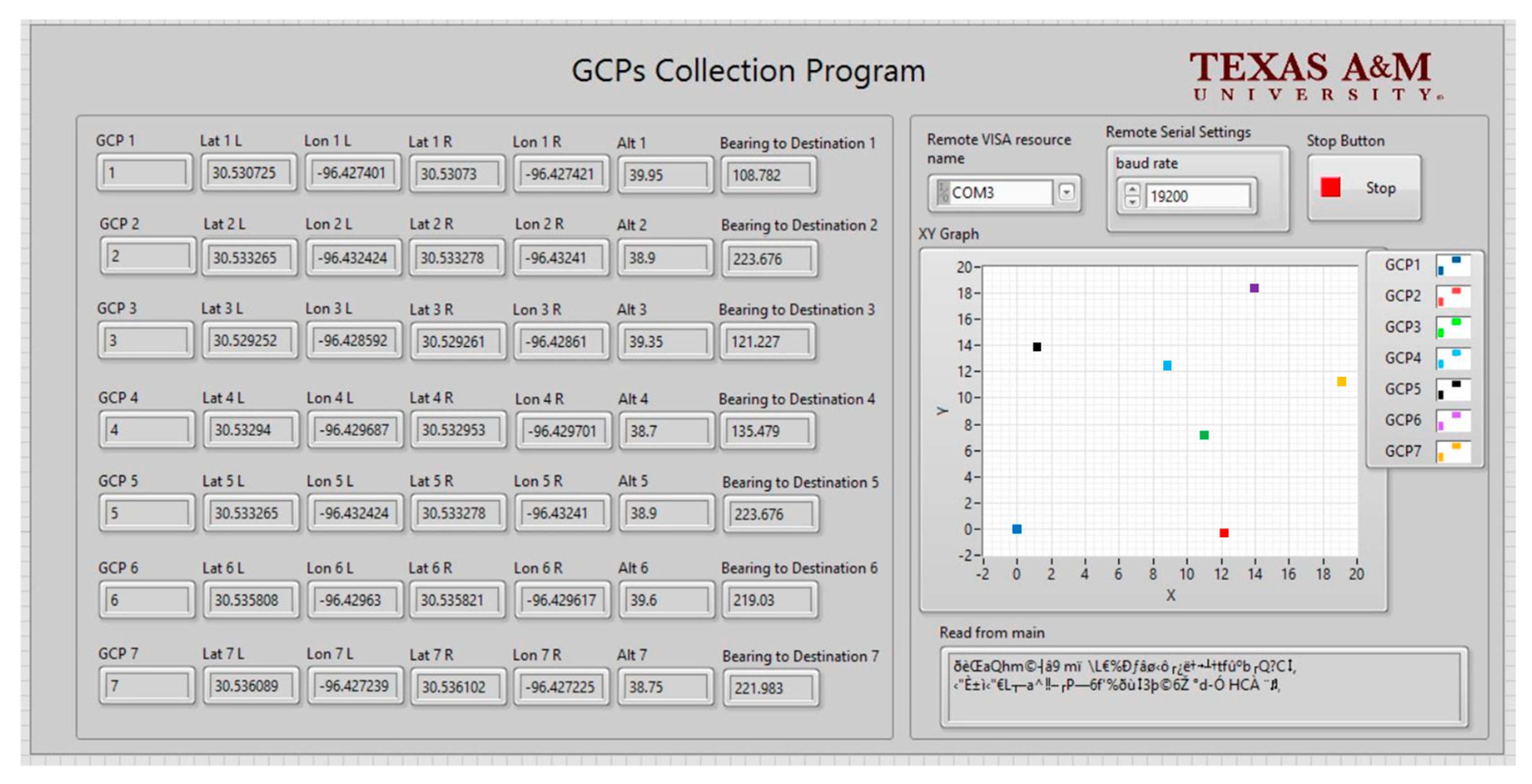
Task: Select Bearing to Destination 1 value 108.782
Action: coord(768,175)
